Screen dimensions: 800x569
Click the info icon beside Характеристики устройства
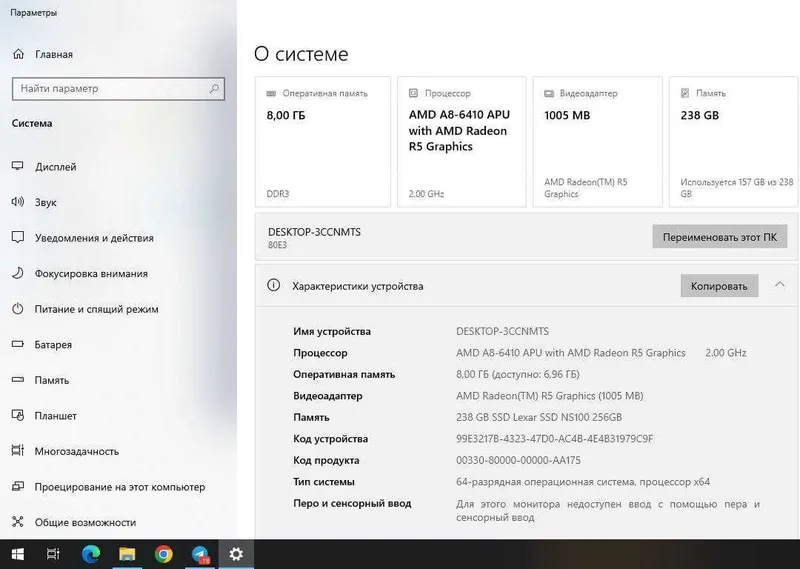tap(273, 285)
